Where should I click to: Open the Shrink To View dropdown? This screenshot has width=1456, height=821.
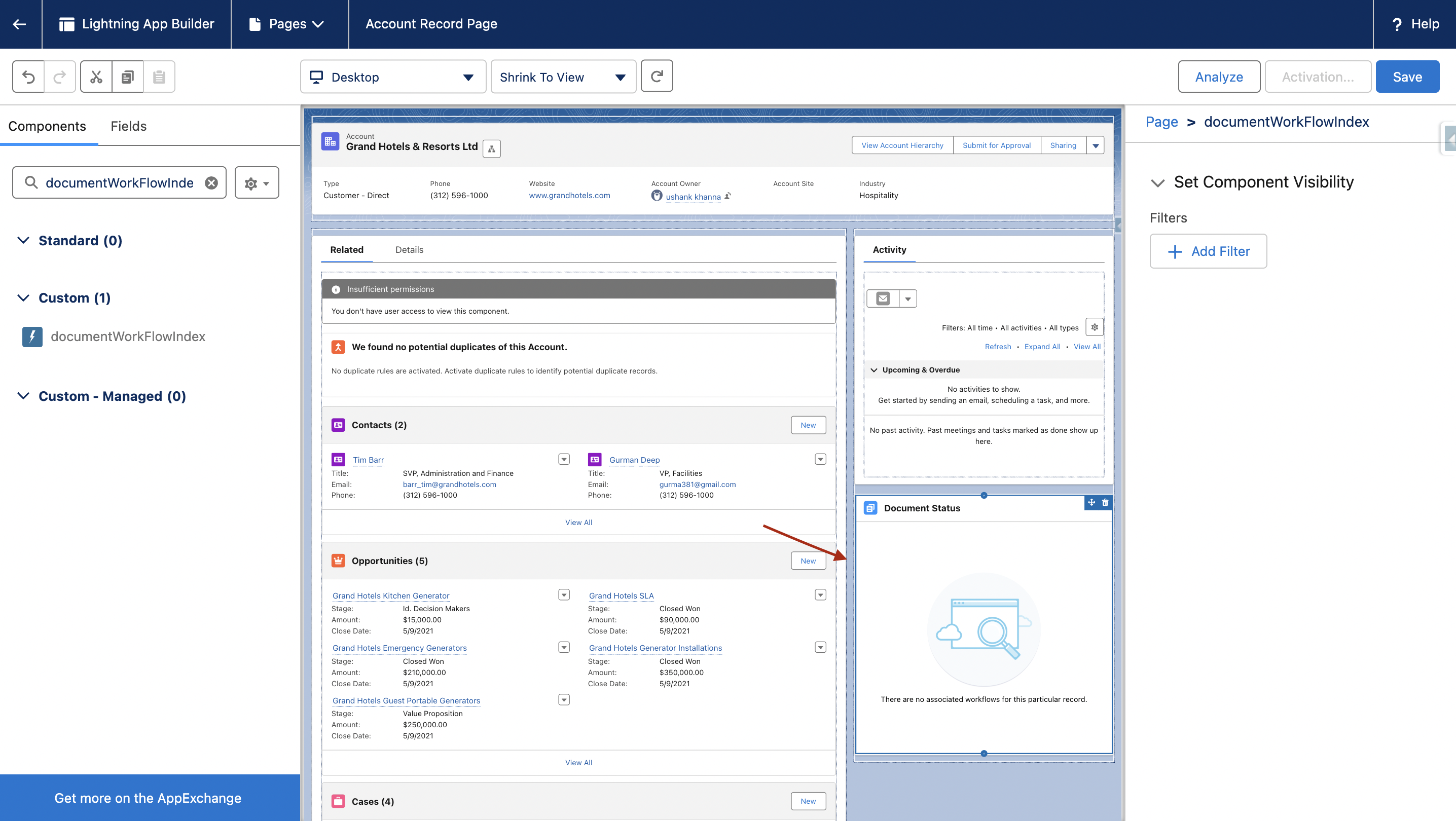pyautogui.click(x=564, y=77)
